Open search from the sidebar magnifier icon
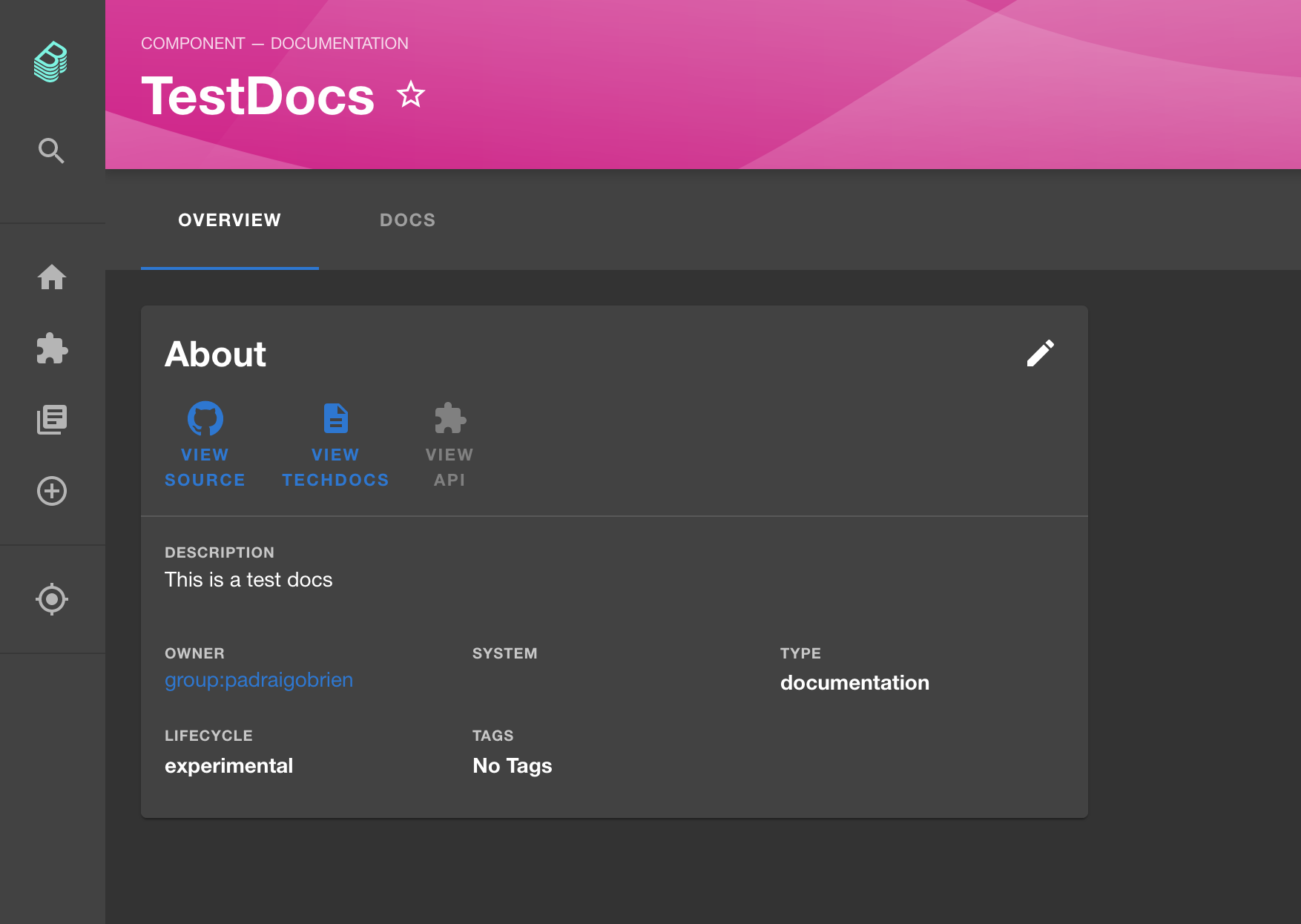 51,151
